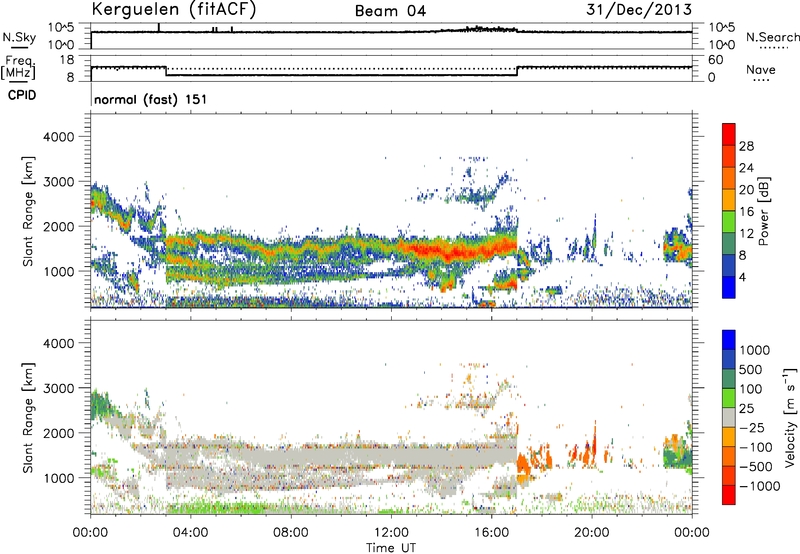Click the "16" power colorbar value
This screenshot has height=554, width=800.
coord(746,212)
